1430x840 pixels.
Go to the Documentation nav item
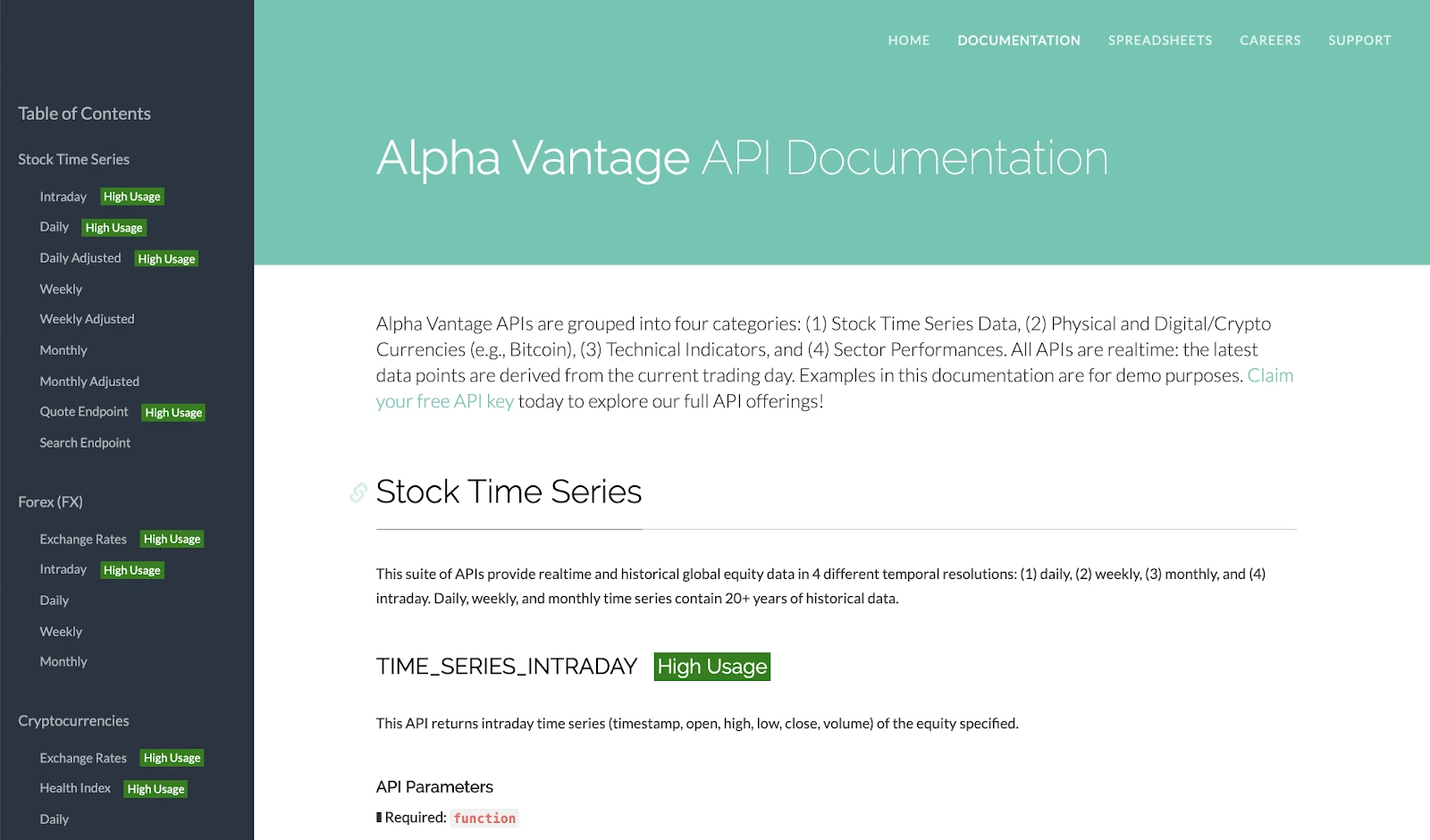pos(1018,40)
